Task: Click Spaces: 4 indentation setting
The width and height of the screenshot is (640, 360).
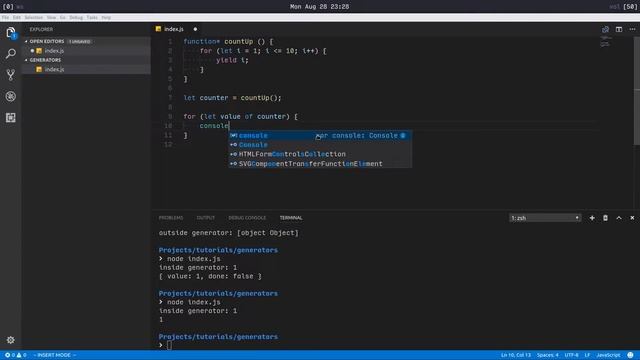Action: 548,355
